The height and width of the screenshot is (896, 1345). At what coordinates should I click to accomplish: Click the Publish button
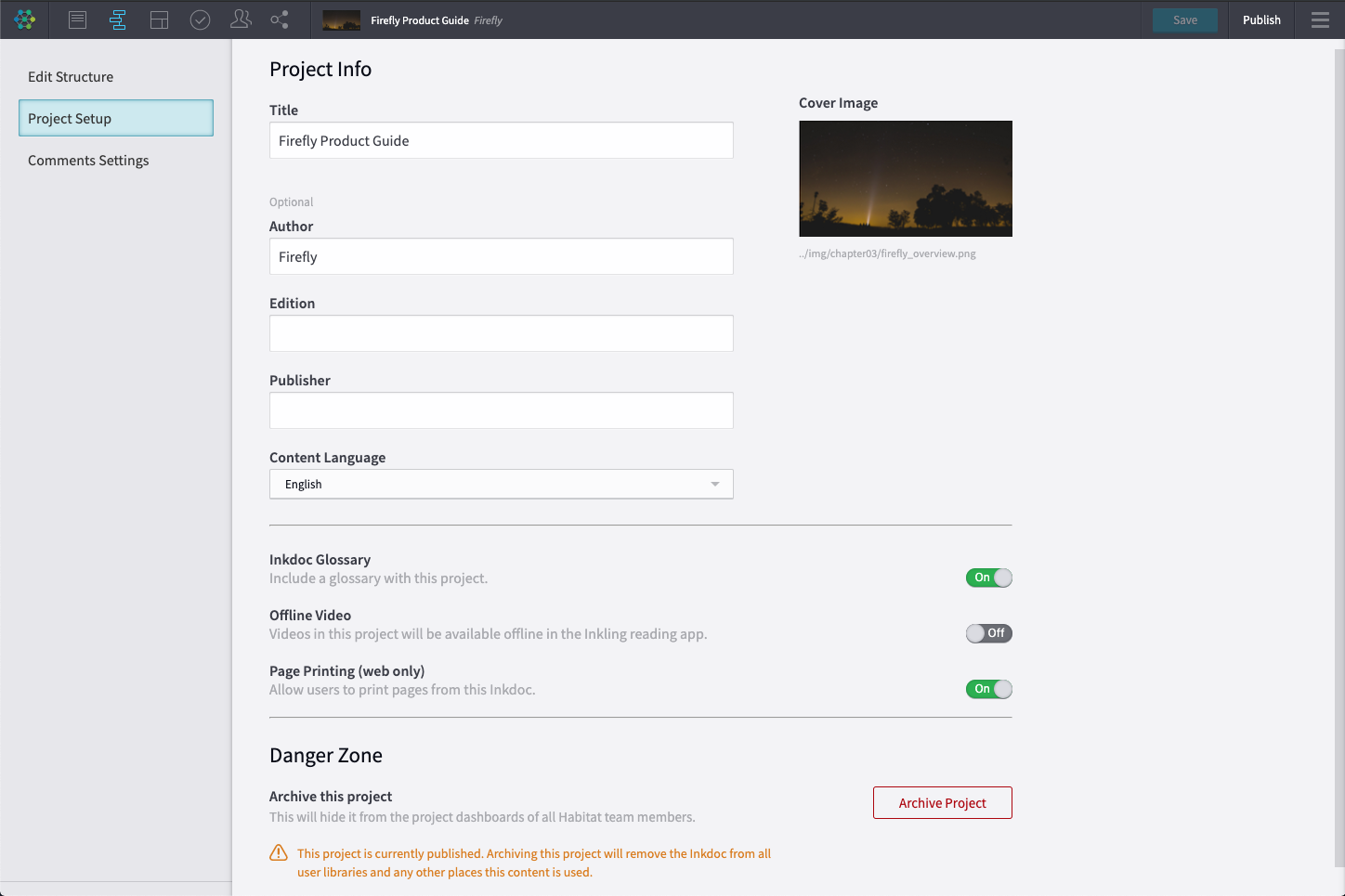1260,19
